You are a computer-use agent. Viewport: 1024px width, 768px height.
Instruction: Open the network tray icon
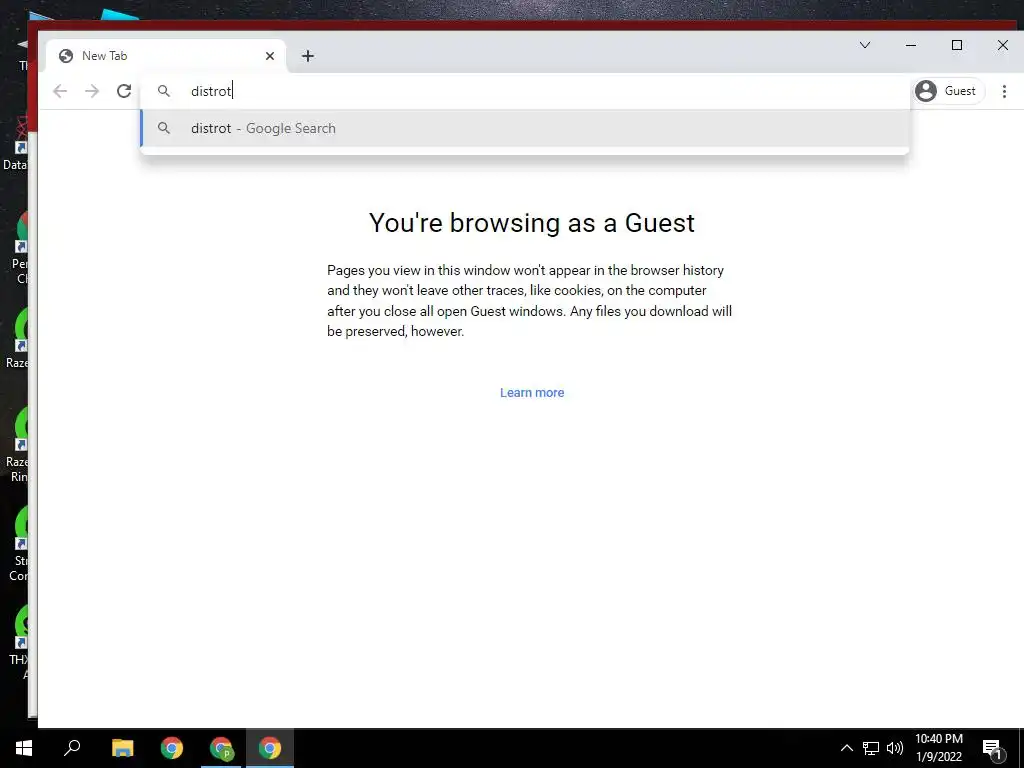tap(871, 748)
